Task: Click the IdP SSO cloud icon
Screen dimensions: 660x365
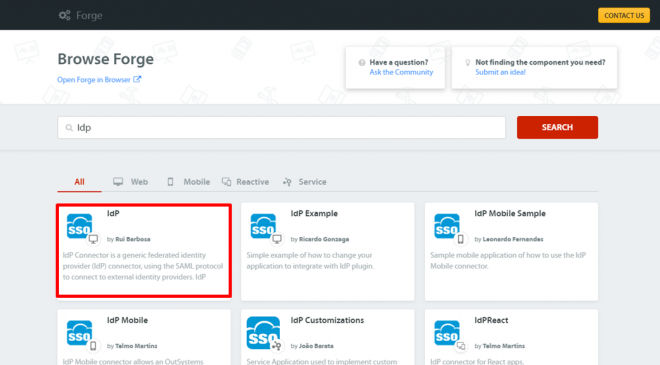Action: (x=80, y=226)
